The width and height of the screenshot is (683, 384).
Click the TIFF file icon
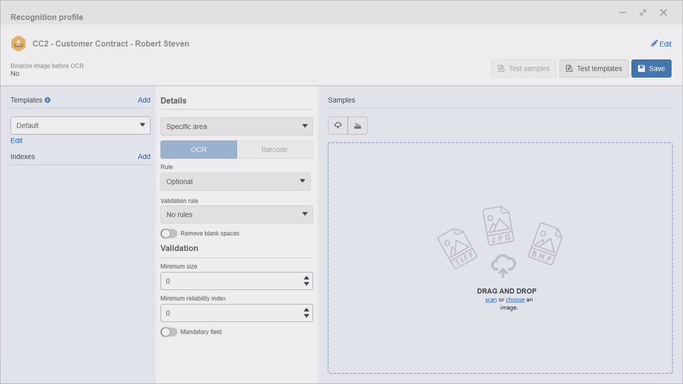click(457, 248)
